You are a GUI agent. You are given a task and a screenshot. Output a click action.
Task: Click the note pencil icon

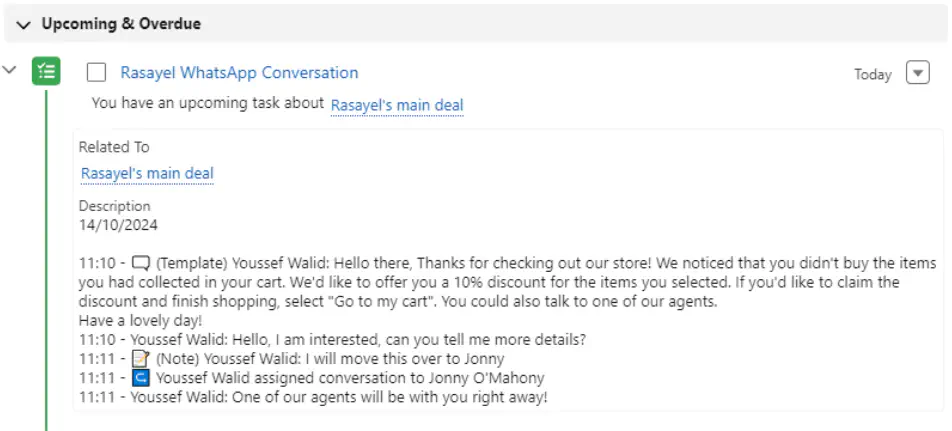(141, 359)
